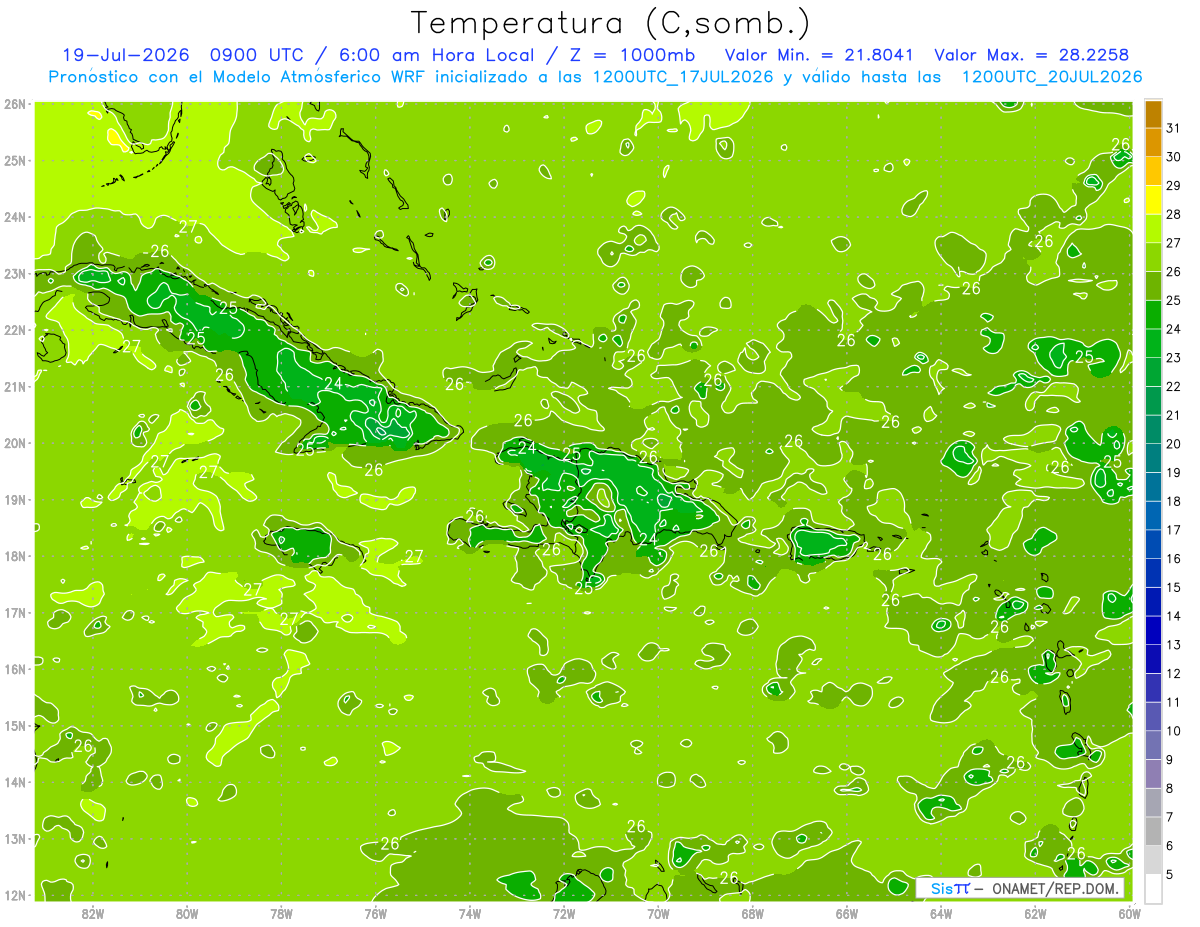The height and width of the screenshot is (927, 1200).
Task: Click the '31' label in color legend
Action: (1173, 128)
